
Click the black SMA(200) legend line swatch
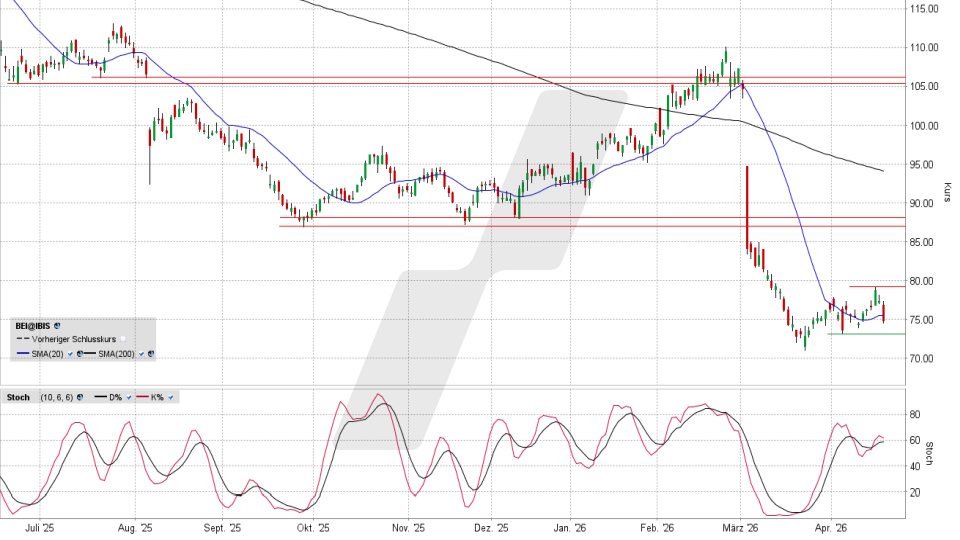click(92, 353)
